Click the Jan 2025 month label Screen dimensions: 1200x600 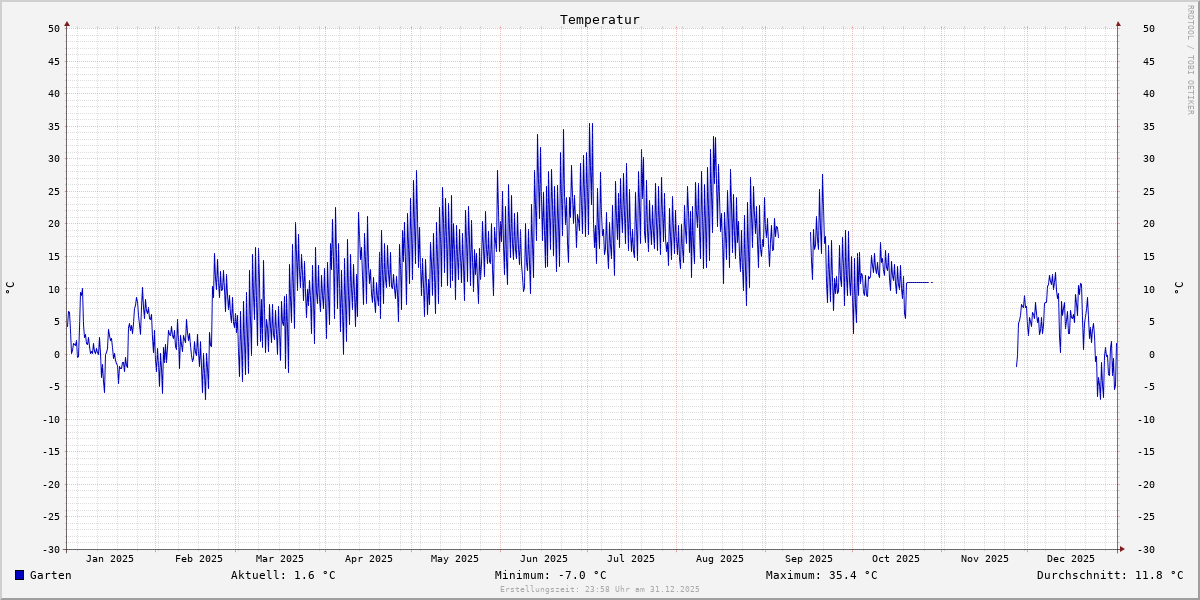(110, 559)
